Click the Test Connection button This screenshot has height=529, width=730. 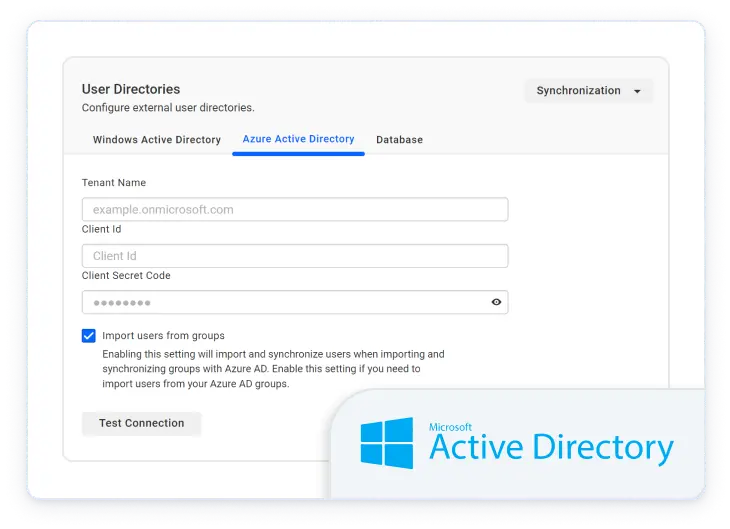(x=142, y=423)
